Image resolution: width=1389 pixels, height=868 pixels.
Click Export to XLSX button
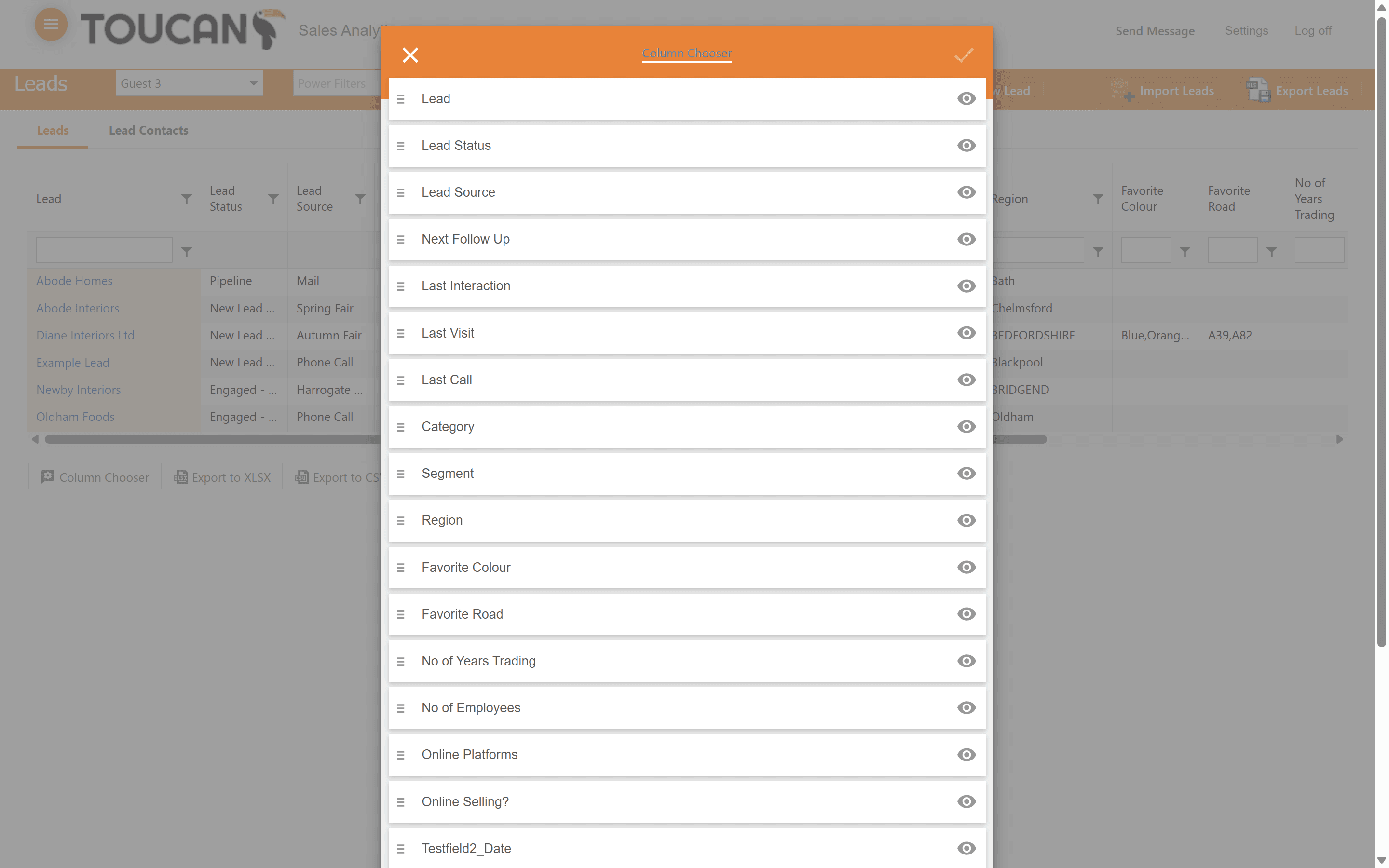pos(222,477)
